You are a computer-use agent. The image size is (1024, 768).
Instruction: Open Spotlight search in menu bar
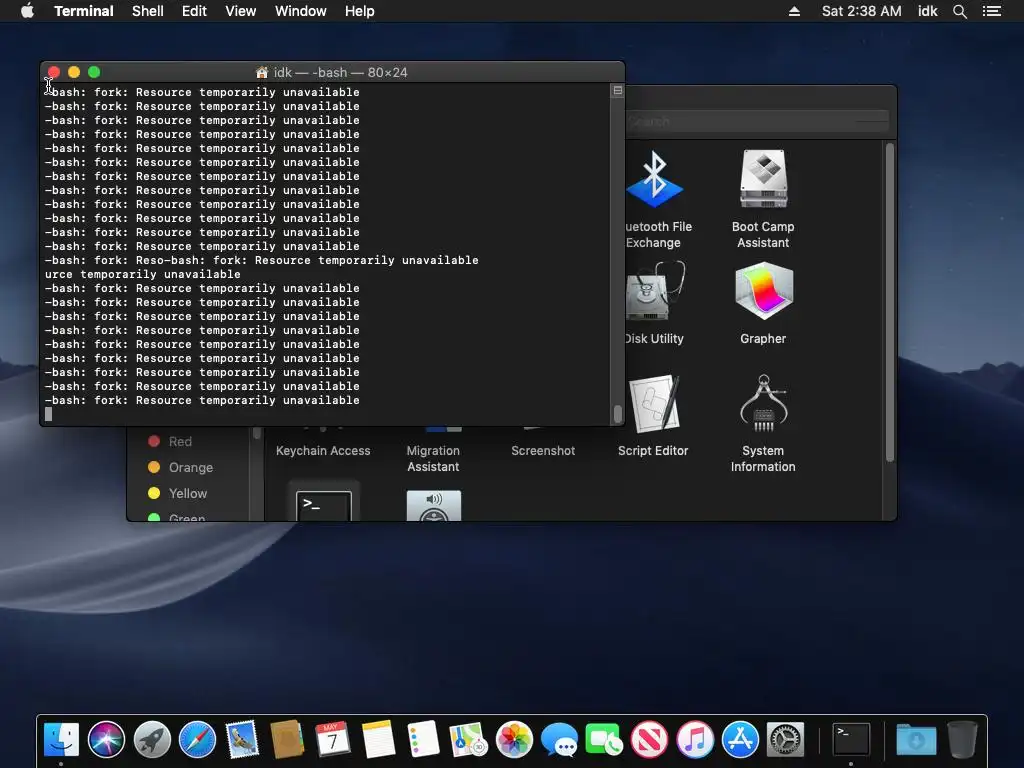tap(959, 11)
